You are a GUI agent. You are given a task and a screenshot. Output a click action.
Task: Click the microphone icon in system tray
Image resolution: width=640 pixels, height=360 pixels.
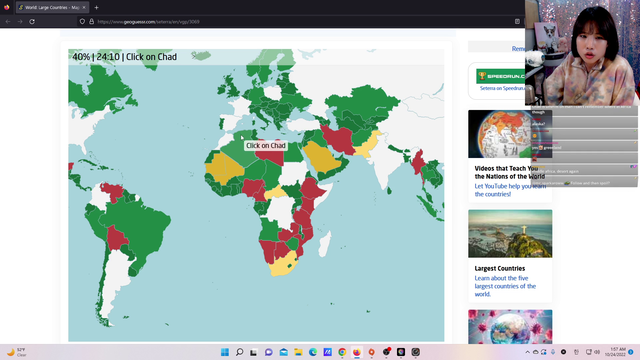pos(553,352)
